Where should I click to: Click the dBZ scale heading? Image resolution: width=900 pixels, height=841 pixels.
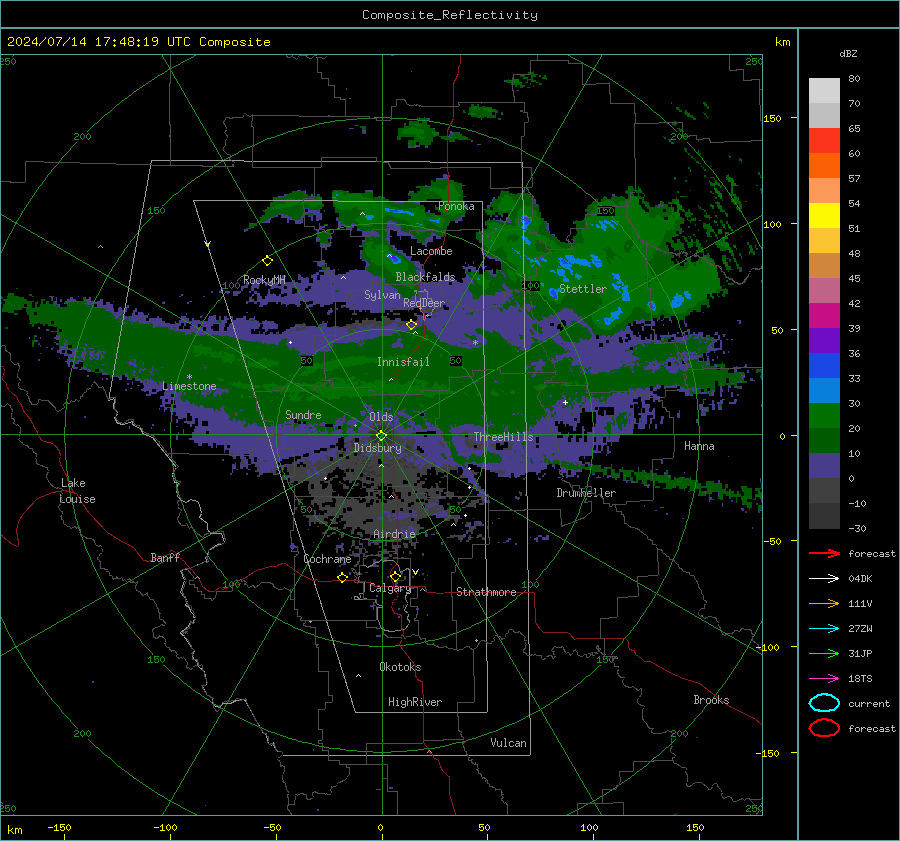tap(848, 54)
